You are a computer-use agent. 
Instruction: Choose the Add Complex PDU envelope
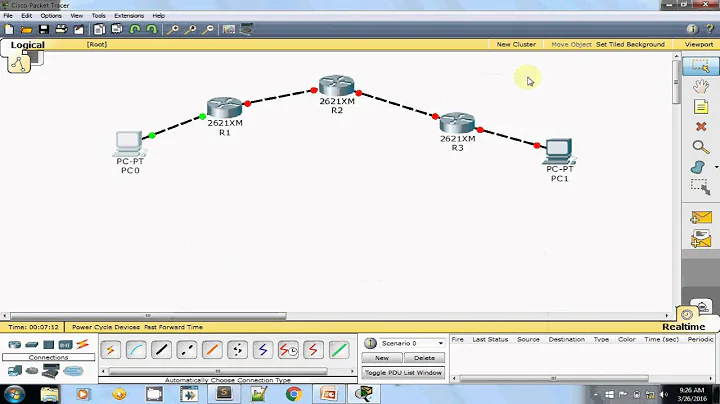pyautogui.click(x=701, y=239)
